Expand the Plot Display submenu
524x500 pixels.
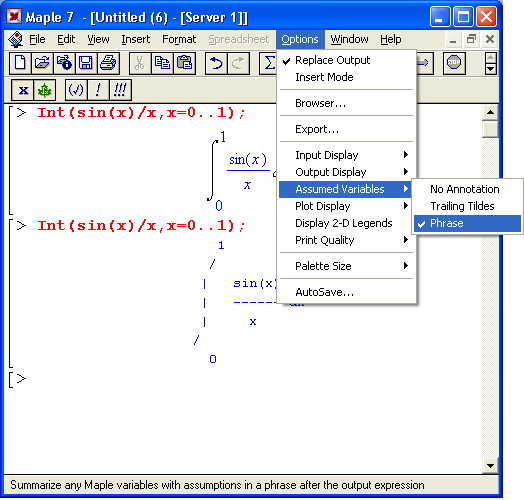(x=346, y=206)
